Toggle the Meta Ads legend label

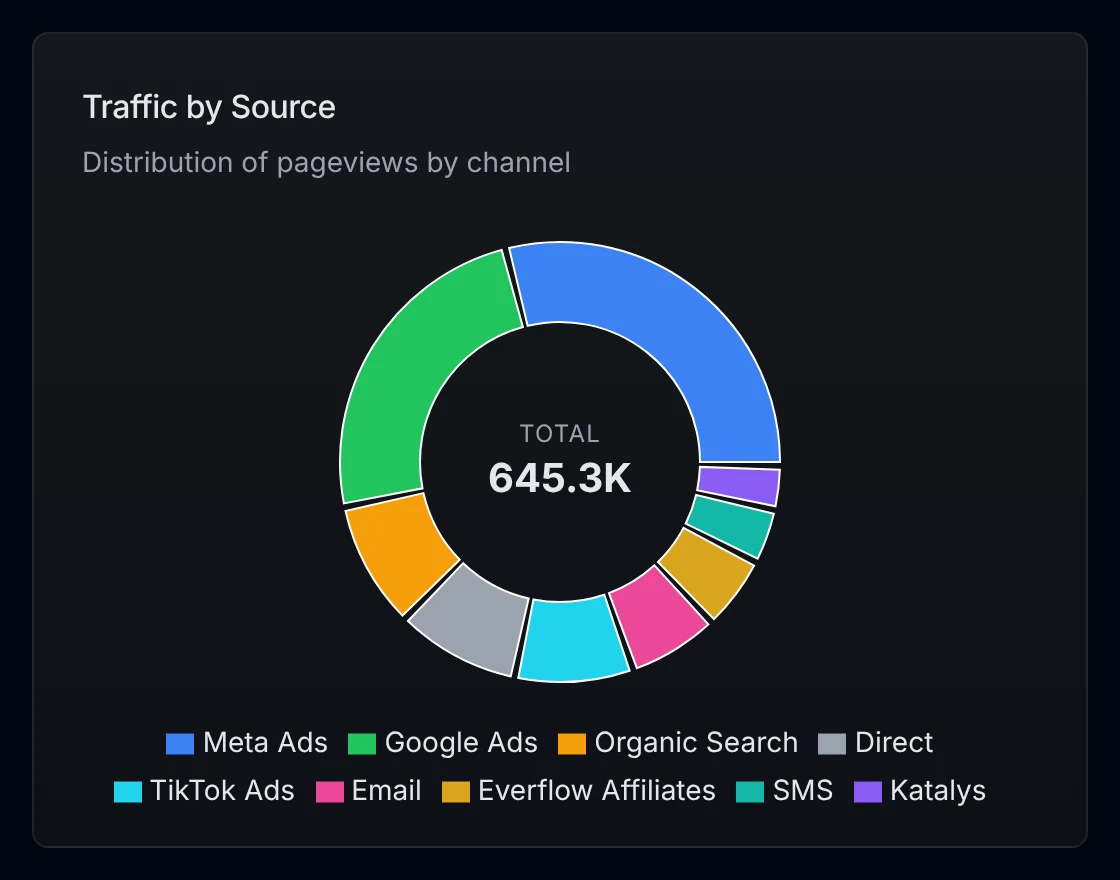[x=265, y=743]
